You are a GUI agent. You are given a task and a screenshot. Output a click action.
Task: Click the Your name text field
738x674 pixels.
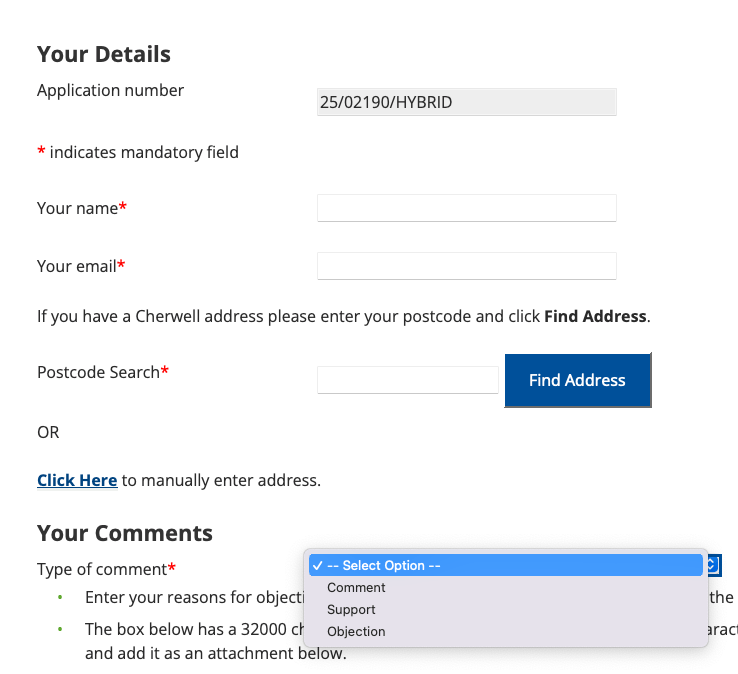466,208
